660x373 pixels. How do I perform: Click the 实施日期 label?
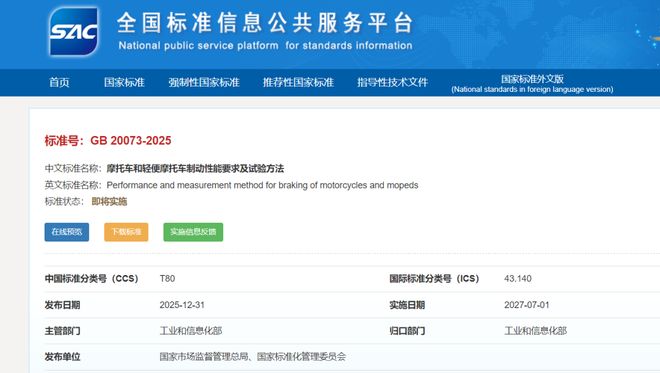tap(407, 305)
